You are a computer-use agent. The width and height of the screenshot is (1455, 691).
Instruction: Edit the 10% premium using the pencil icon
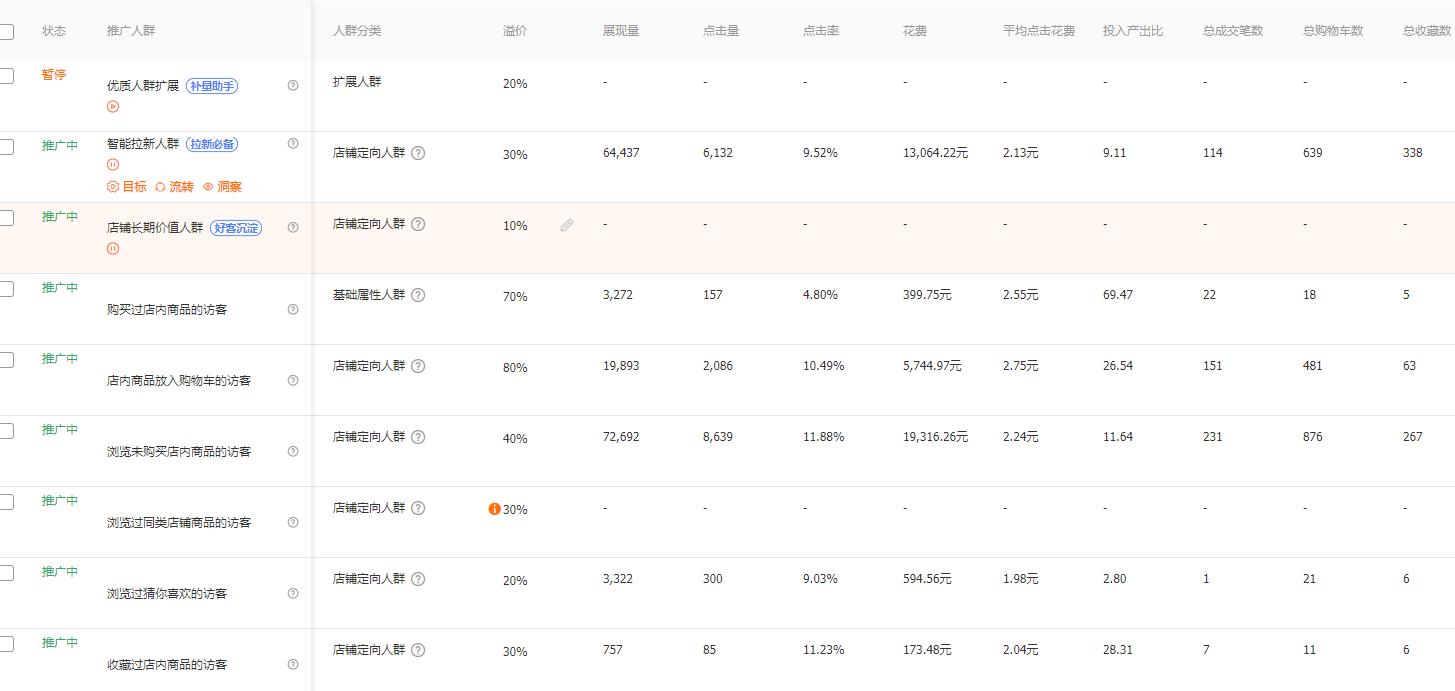[567, 225]
